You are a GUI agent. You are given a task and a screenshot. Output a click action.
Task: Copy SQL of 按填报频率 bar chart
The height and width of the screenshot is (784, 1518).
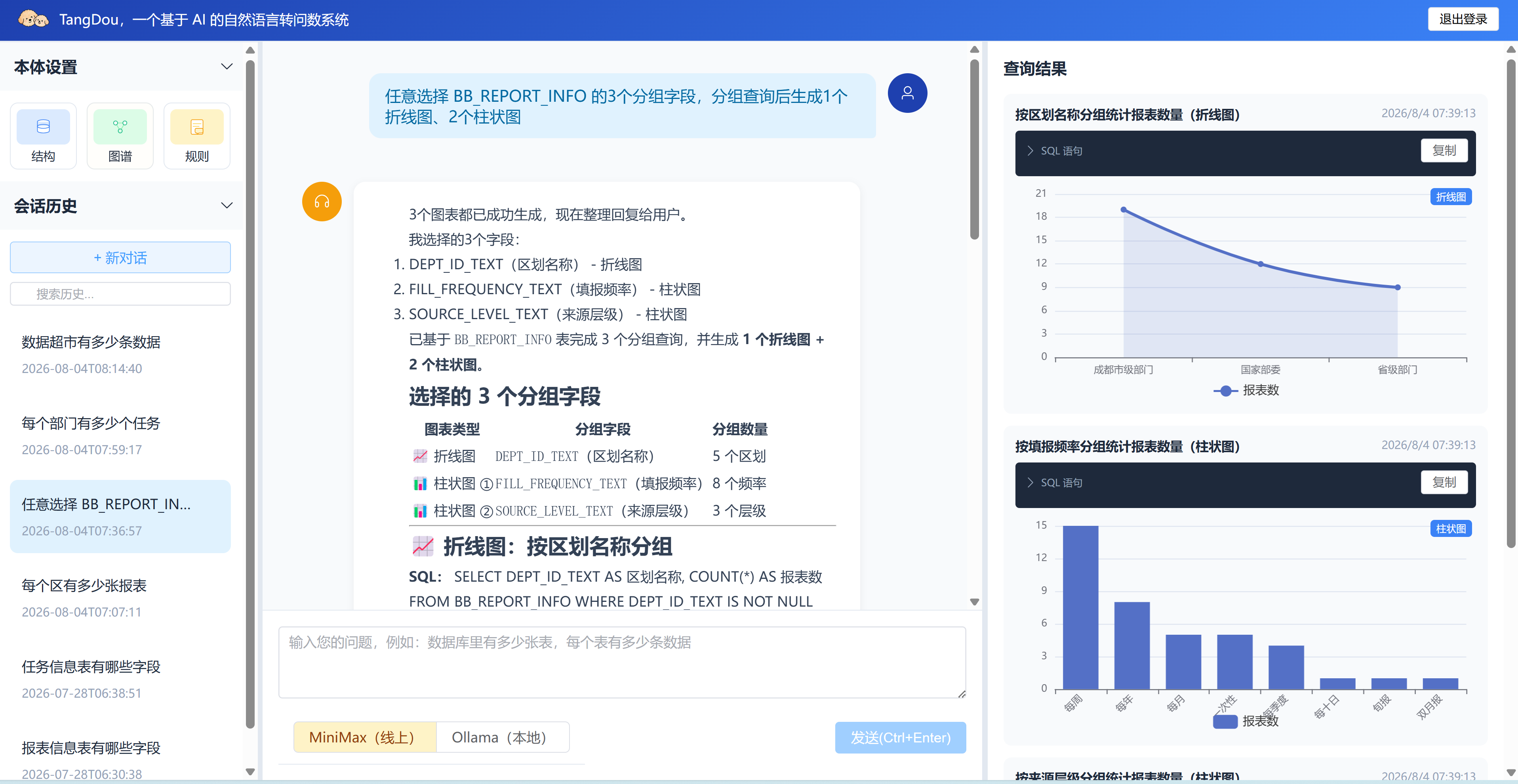tap(1444, 482)
